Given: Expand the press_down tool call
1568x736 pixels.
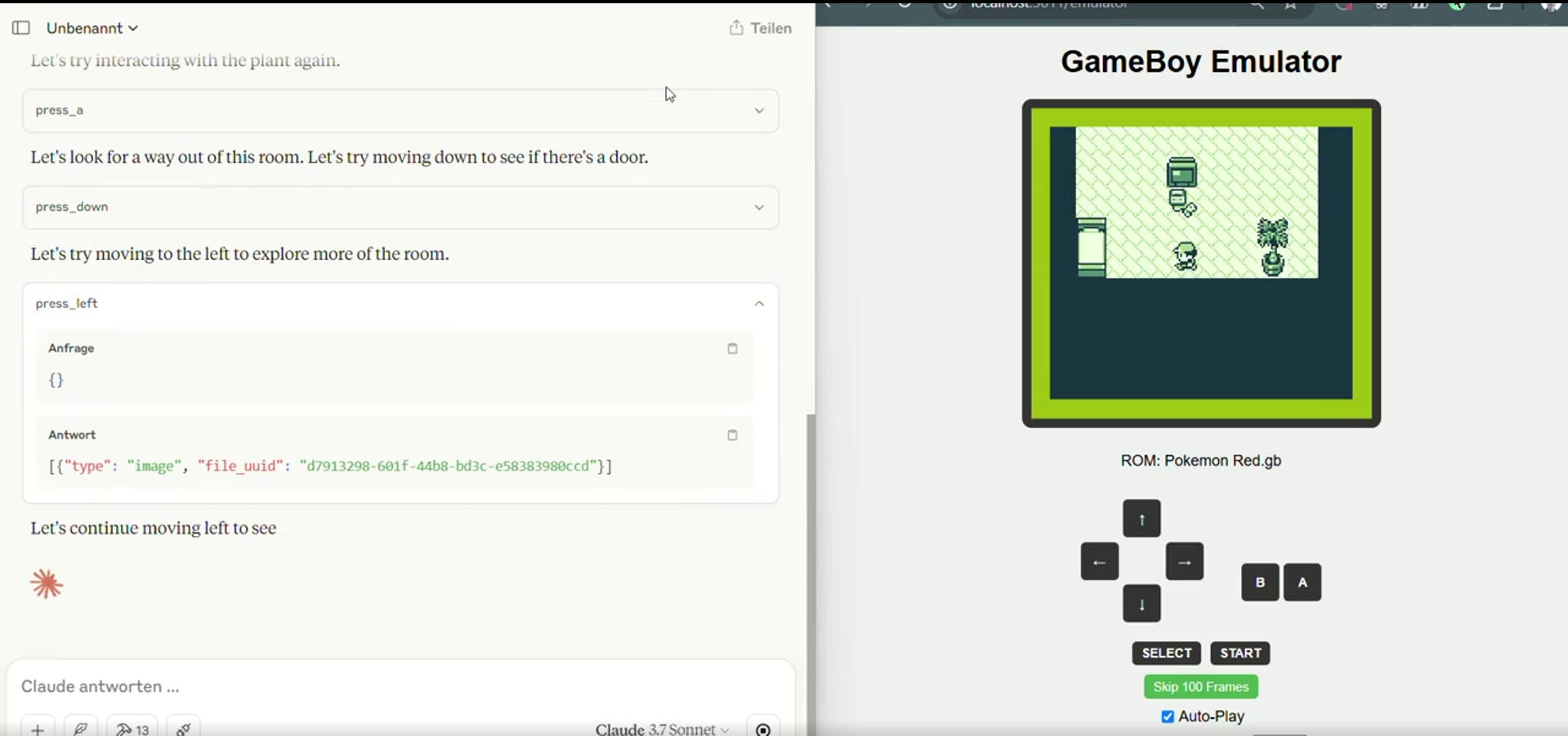Looking at the screenshot, I should (x=759, y=207).
